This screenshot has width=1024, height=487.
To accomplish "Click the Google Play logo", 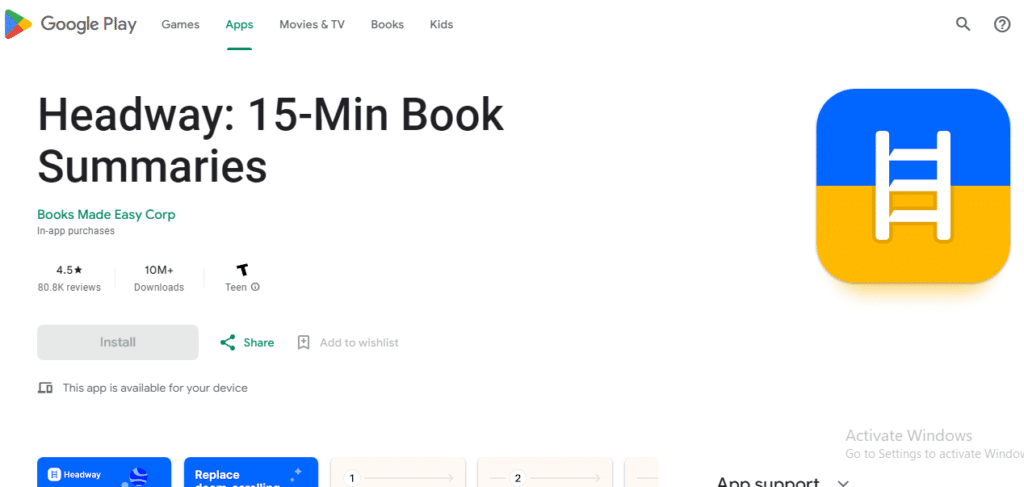I will point(71,25).
